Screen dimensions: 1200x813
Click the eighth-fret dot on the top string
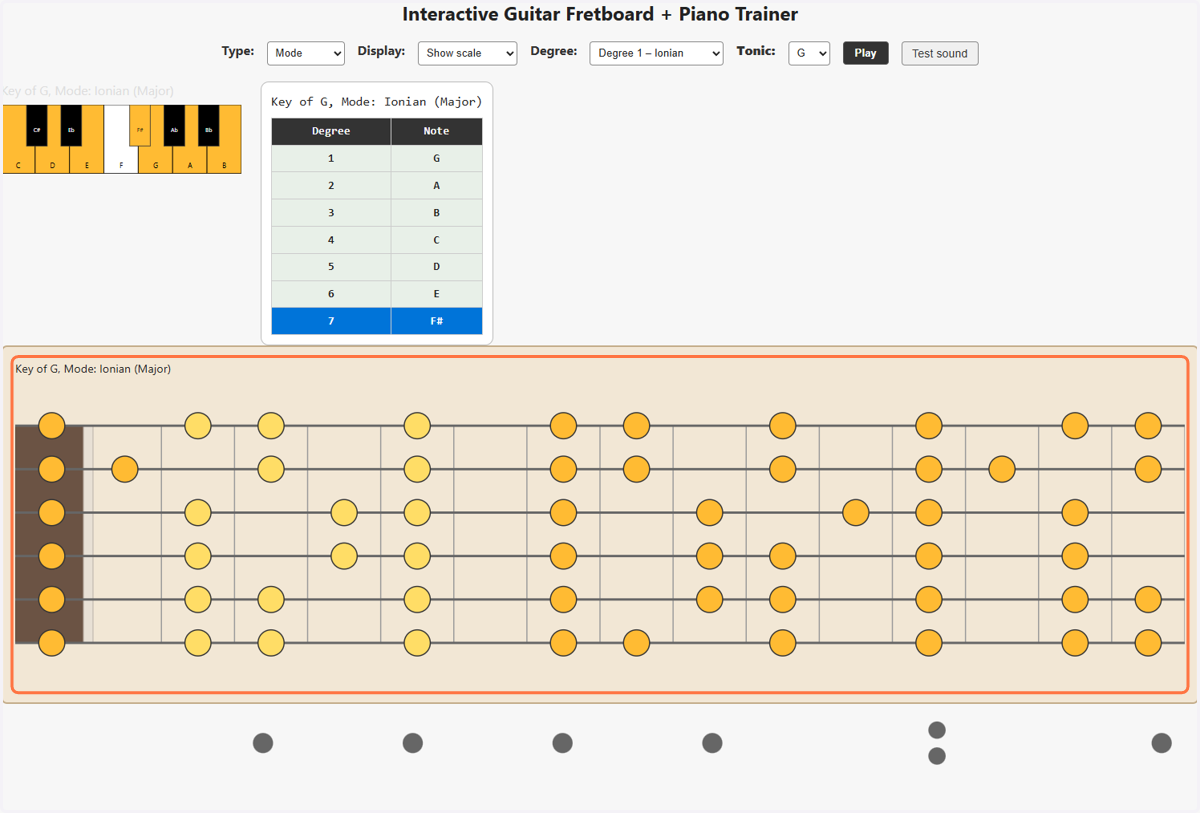coord(637,426)
